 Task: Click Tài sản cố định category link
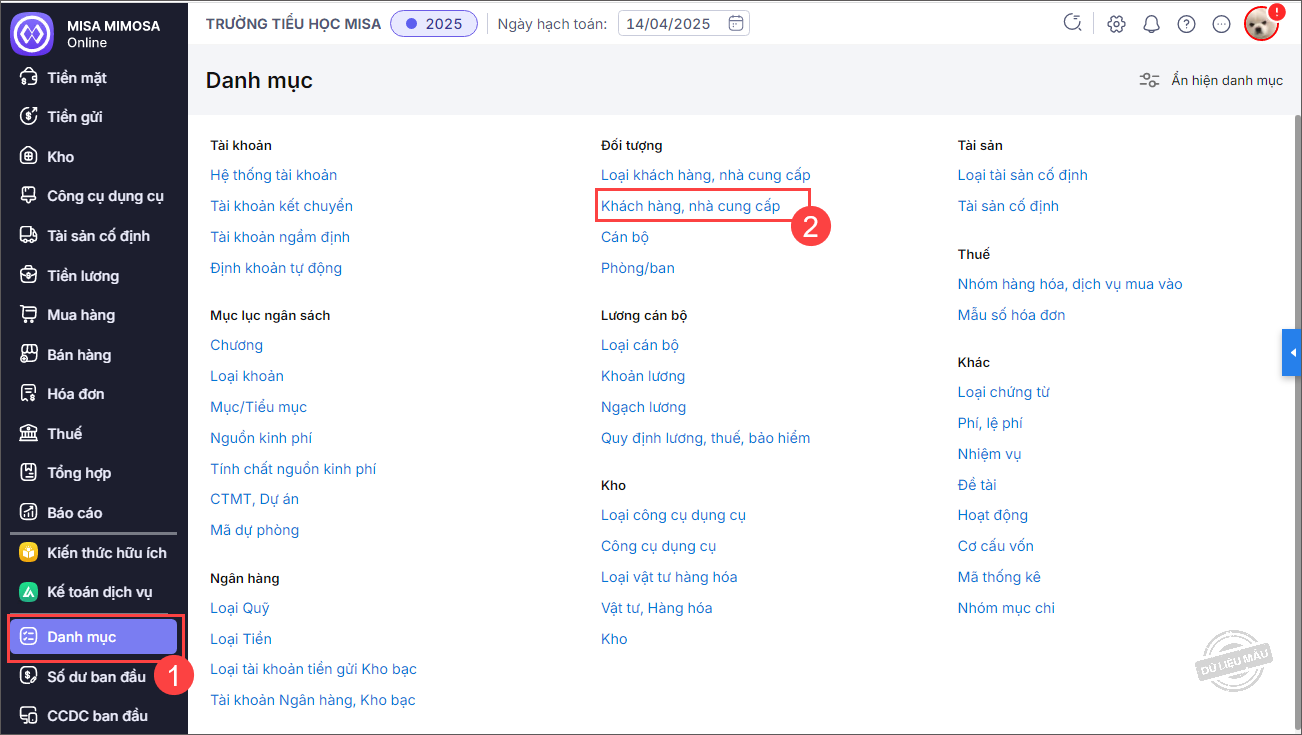click(1008, 206)
